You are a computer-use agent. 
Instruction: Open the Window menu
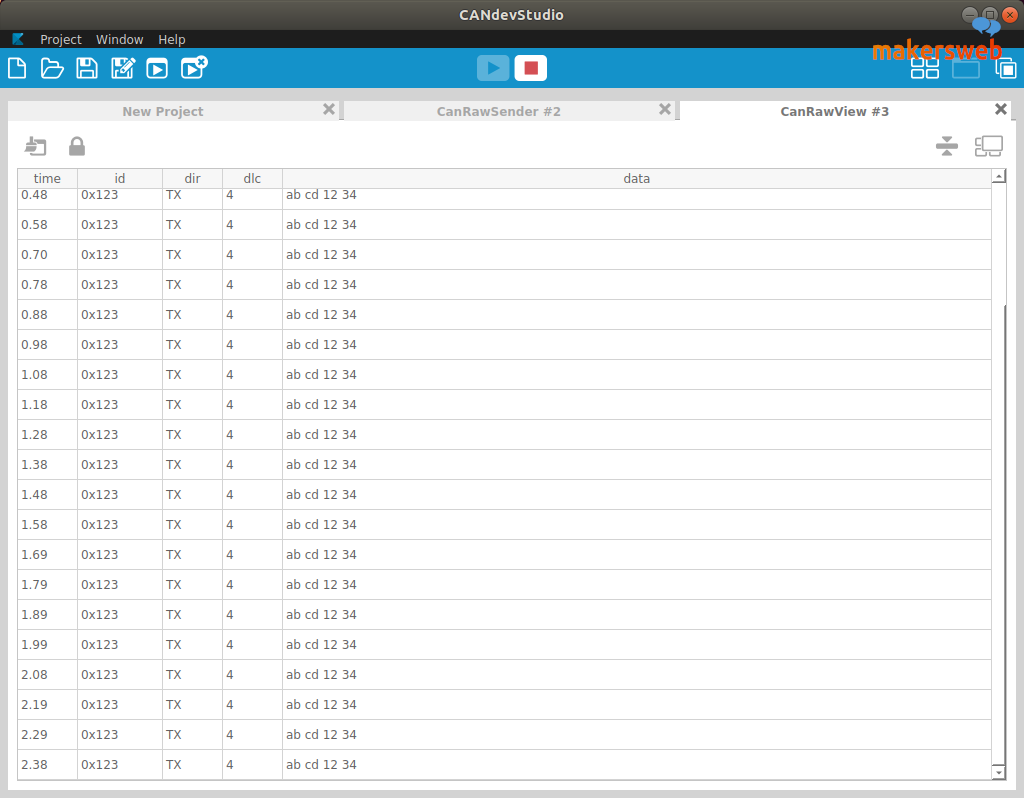point(119,39)
